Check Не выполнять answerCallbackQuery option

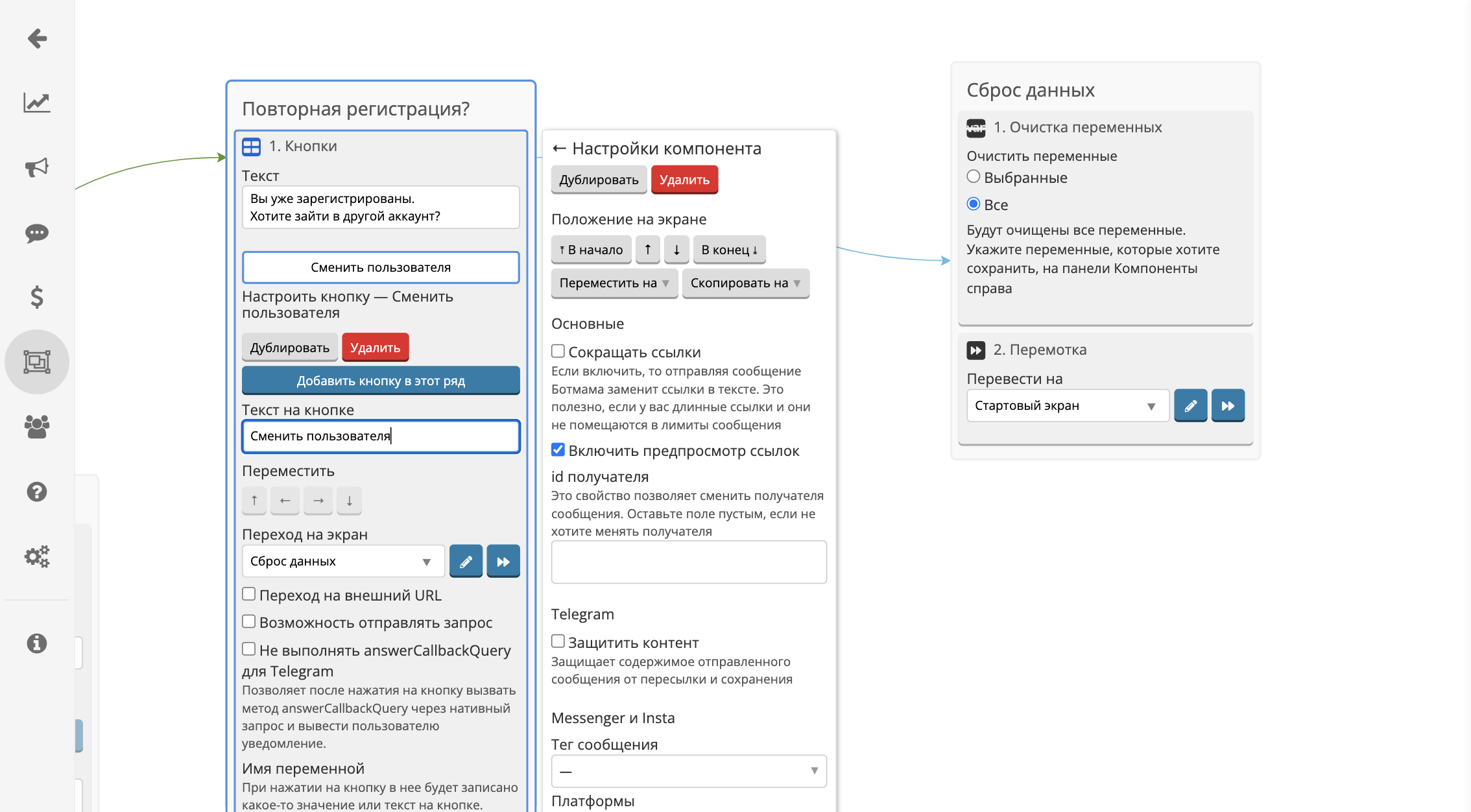coord(248,650)
